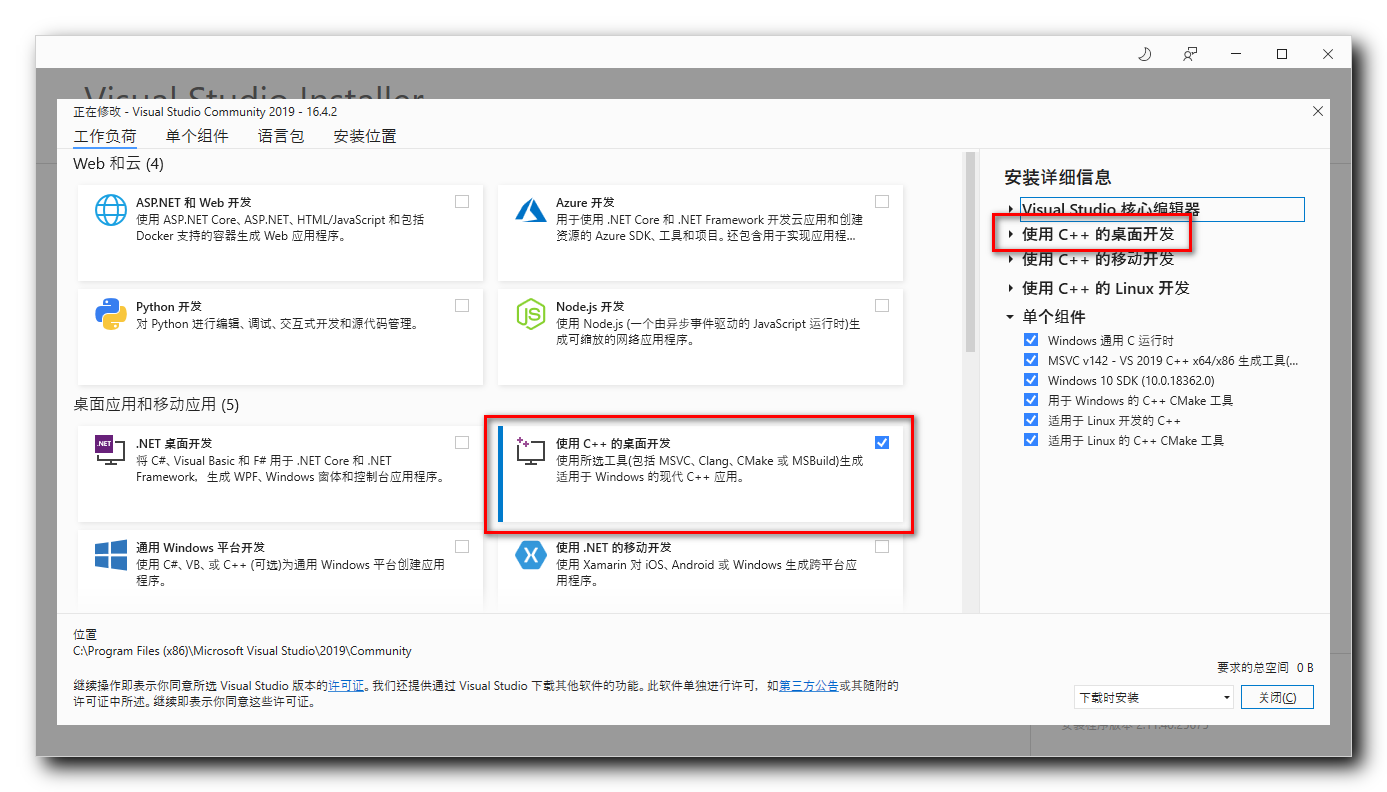Viewport: 1387px width, 792px height.
Task: Check 通用 Windows 平台开发 workload checkbox
Action: (462, 546)
